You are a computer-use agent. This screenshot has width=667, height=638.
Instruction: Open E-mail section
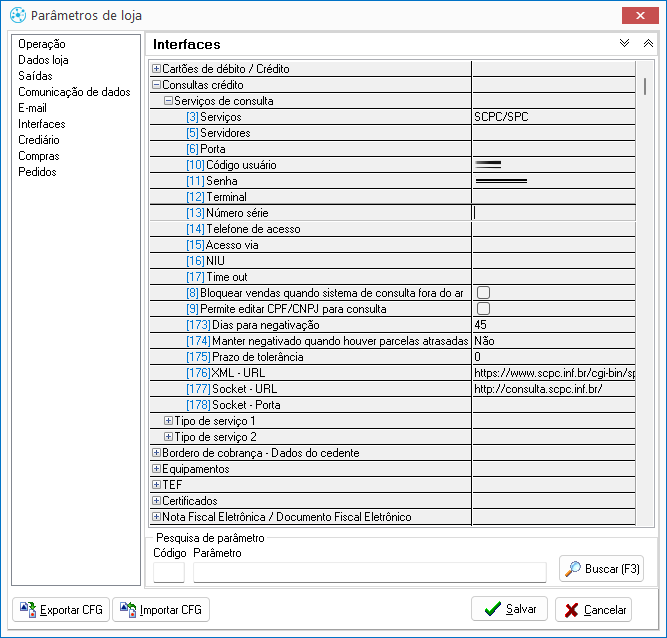32,108
